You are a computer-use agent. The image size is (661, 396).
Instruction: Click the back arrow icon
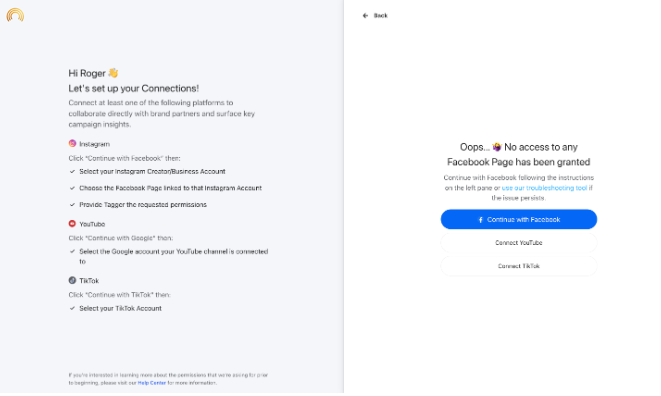pyautogui.click(x=365, y=16)
